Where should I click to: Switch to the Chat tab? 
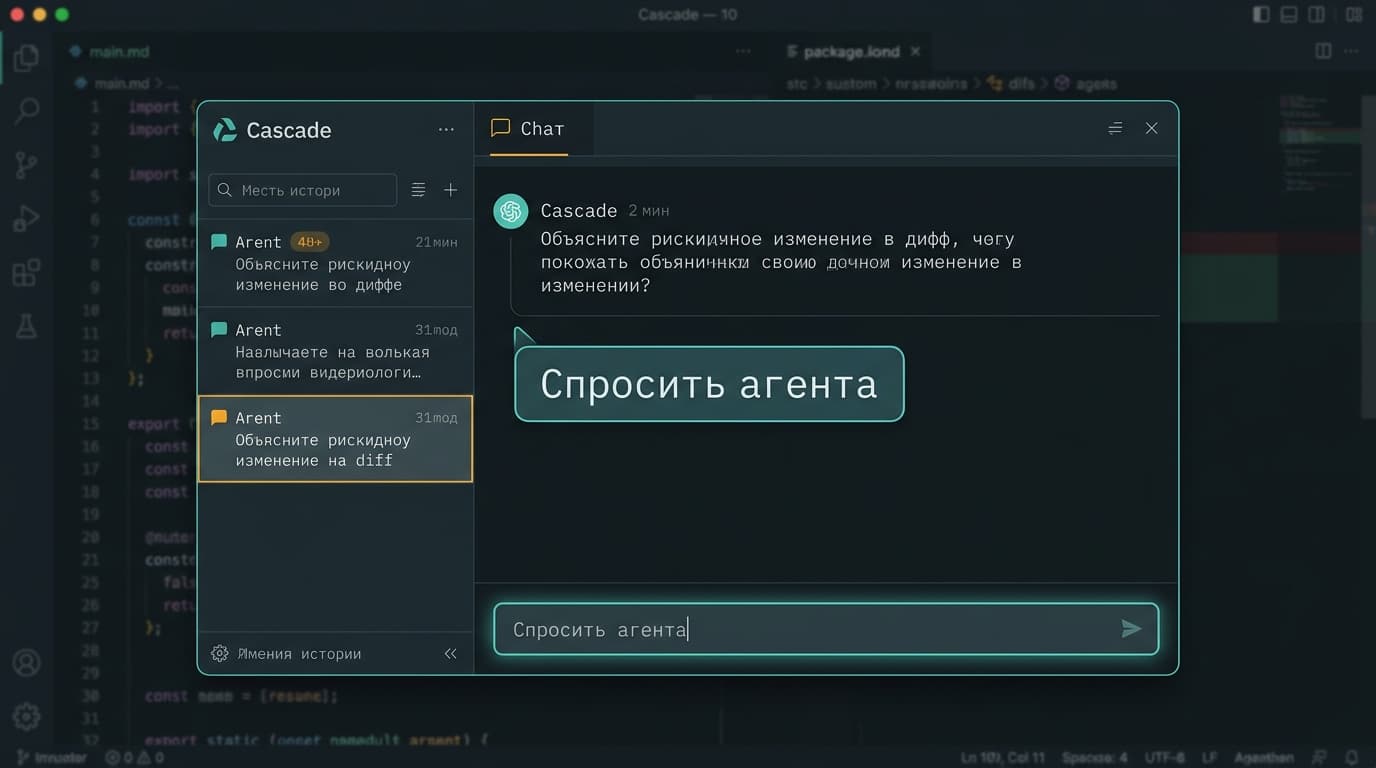click(529, 129)
